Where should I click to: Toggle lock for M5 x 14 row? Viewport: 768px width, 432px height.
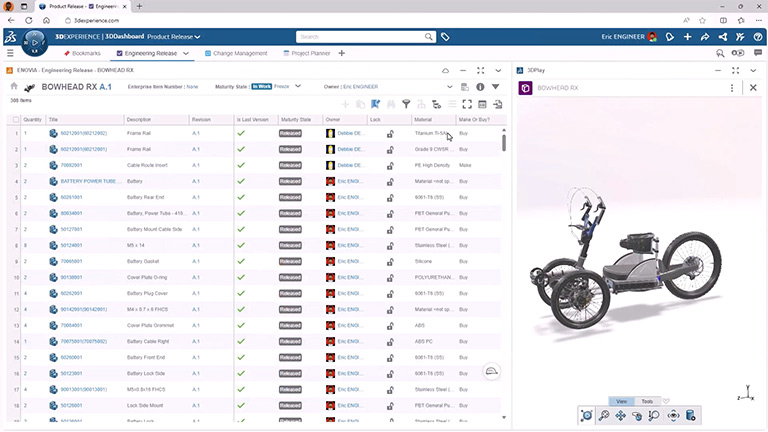(390, 245)
